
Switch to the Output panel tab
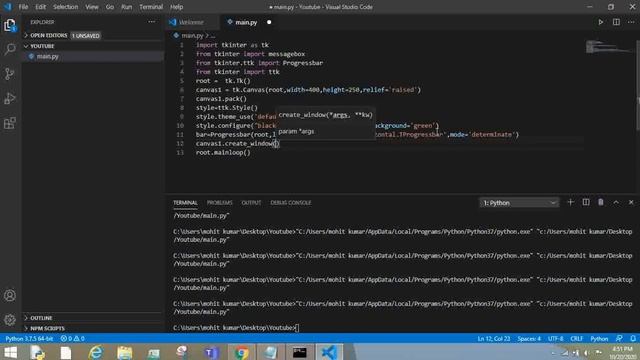pos(251,203)
